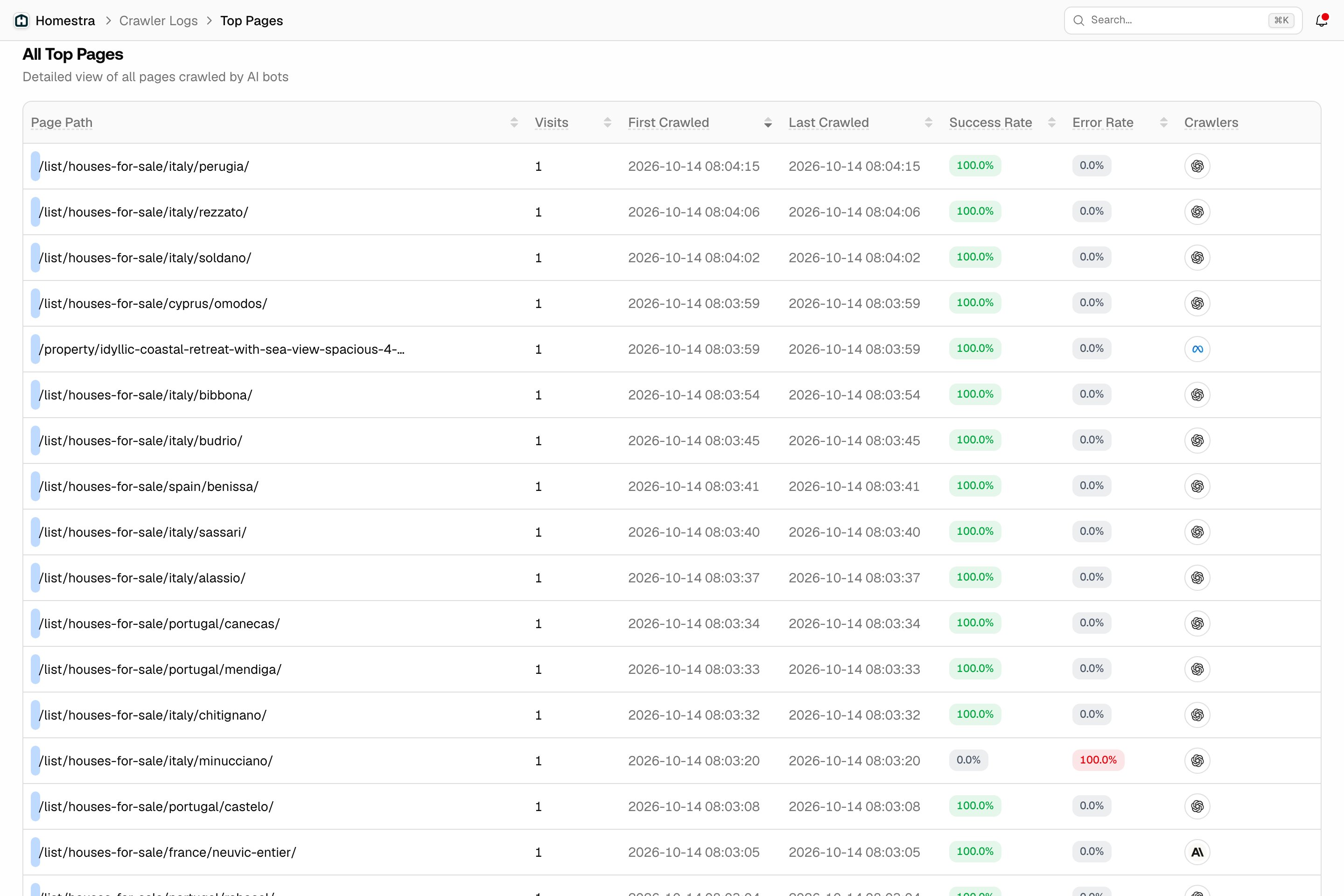This screenshot has height=896, width=1344.
Task: Open /list/houses-for-sale/italy/soldano/ path
Action: pyautogui.click(x=145, y=258)
